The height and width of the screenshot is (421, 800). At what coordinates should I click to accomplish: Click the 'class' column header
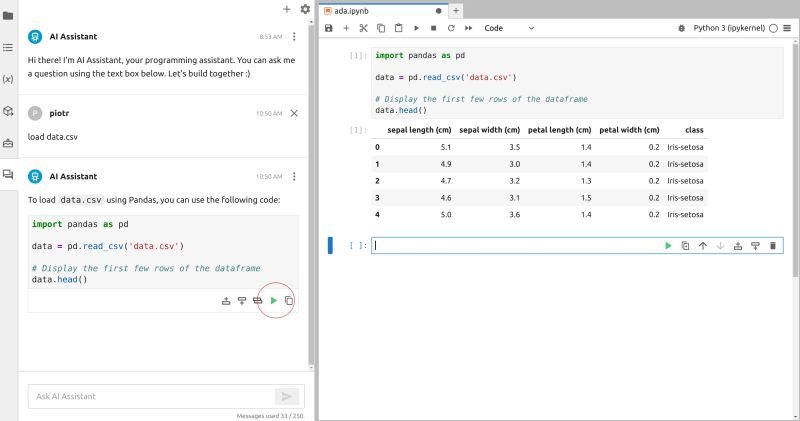tap(694, 130)
